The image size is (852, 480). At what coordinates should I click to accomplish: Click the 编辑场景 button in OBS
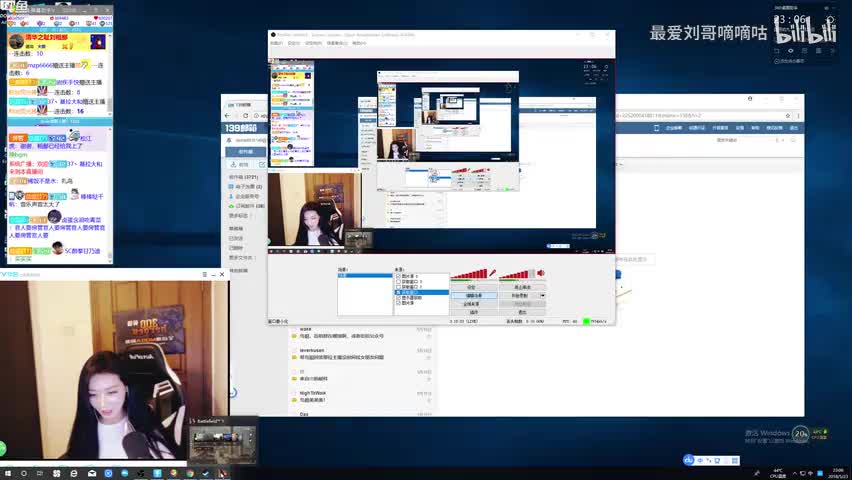[474, 295]
